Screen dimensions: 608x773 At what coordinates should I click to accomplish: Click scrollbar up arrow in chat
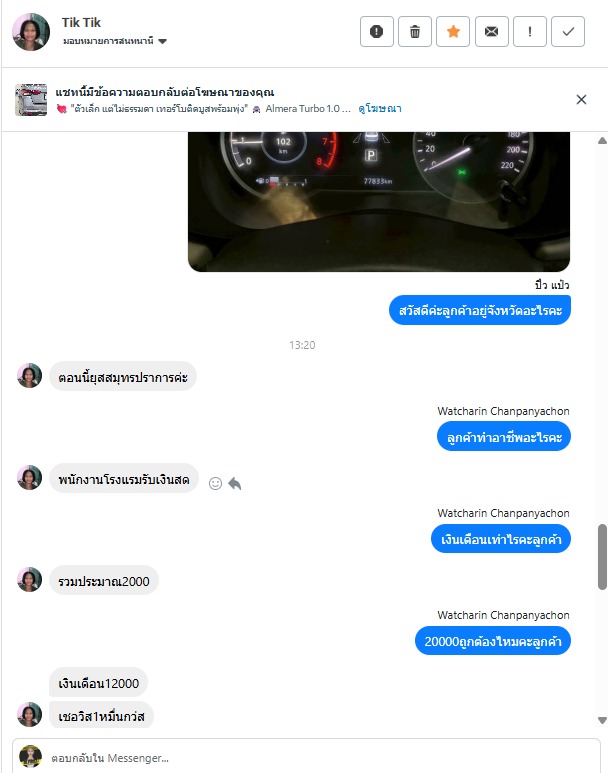(x=602, y=141)
